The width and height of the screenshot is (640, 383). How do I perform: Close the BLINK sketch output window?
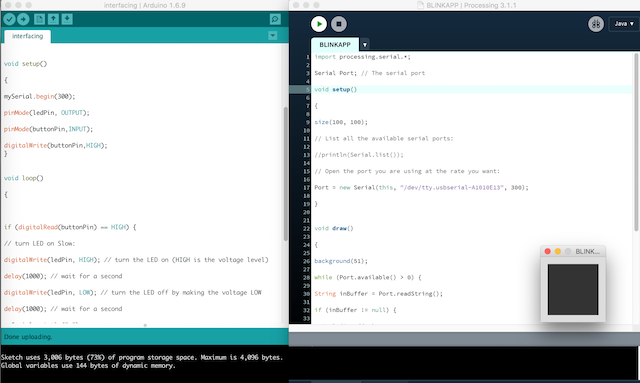pos(548,252)
